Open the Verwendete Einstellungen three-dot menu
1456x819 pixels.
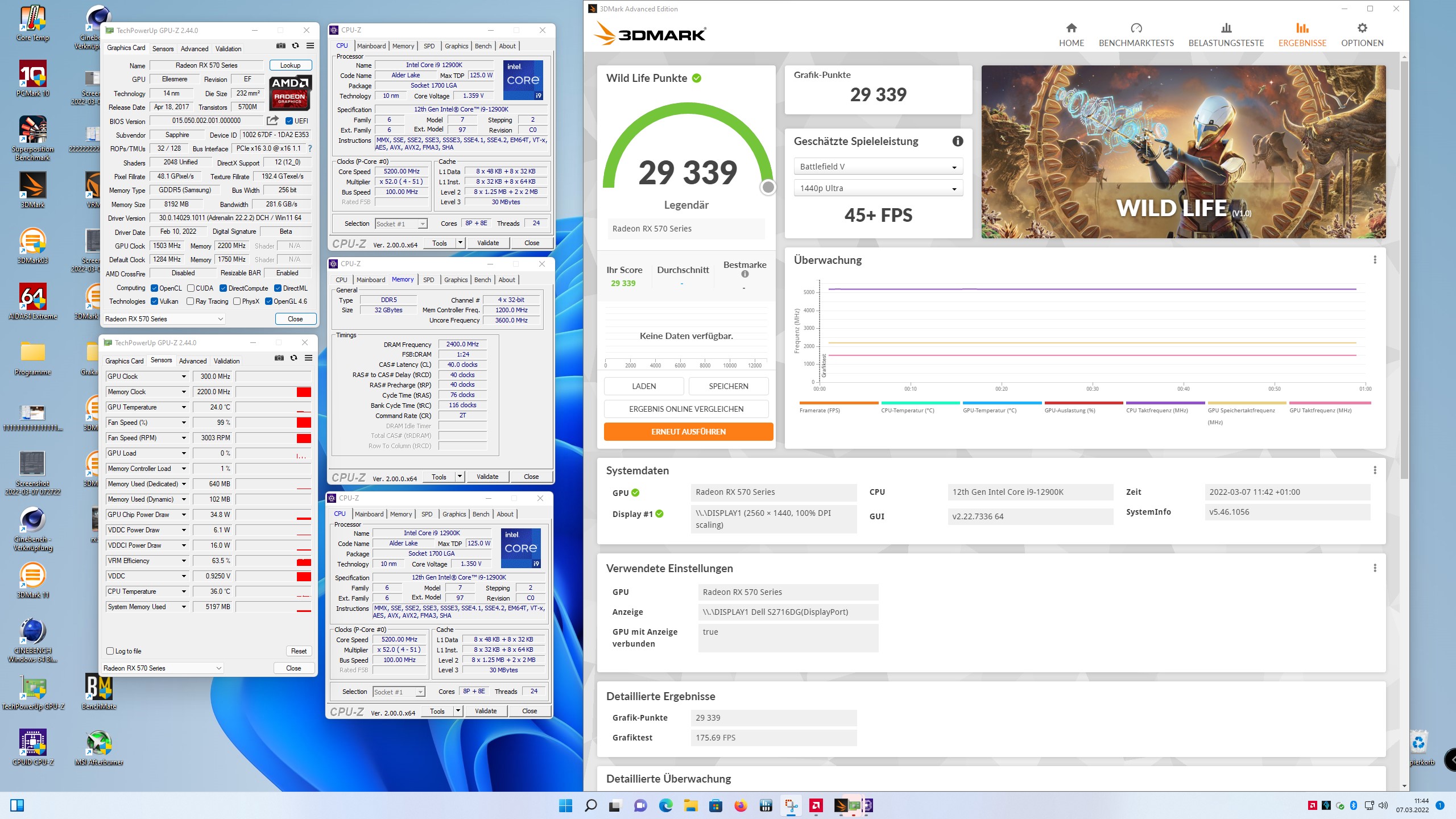[x=1375, y=568]
